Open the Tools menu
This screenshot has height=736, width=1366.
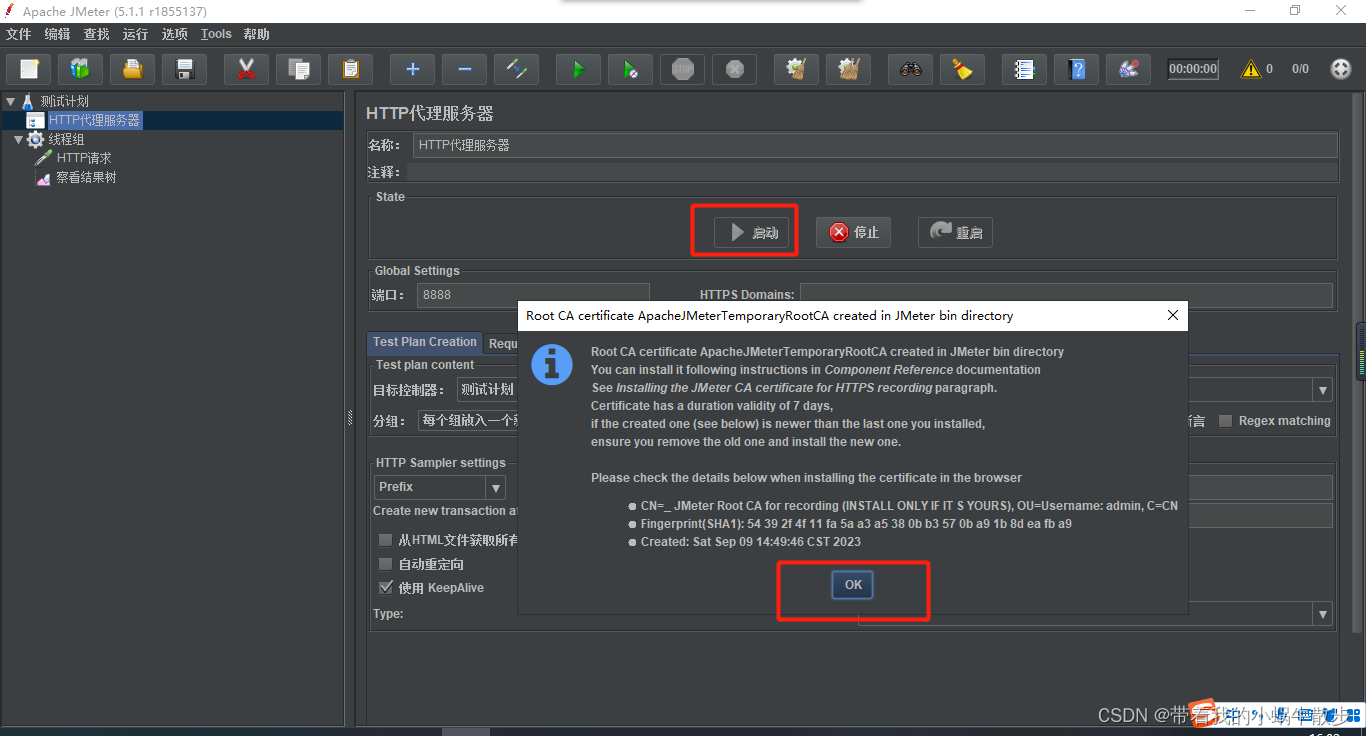coord(216,34)
